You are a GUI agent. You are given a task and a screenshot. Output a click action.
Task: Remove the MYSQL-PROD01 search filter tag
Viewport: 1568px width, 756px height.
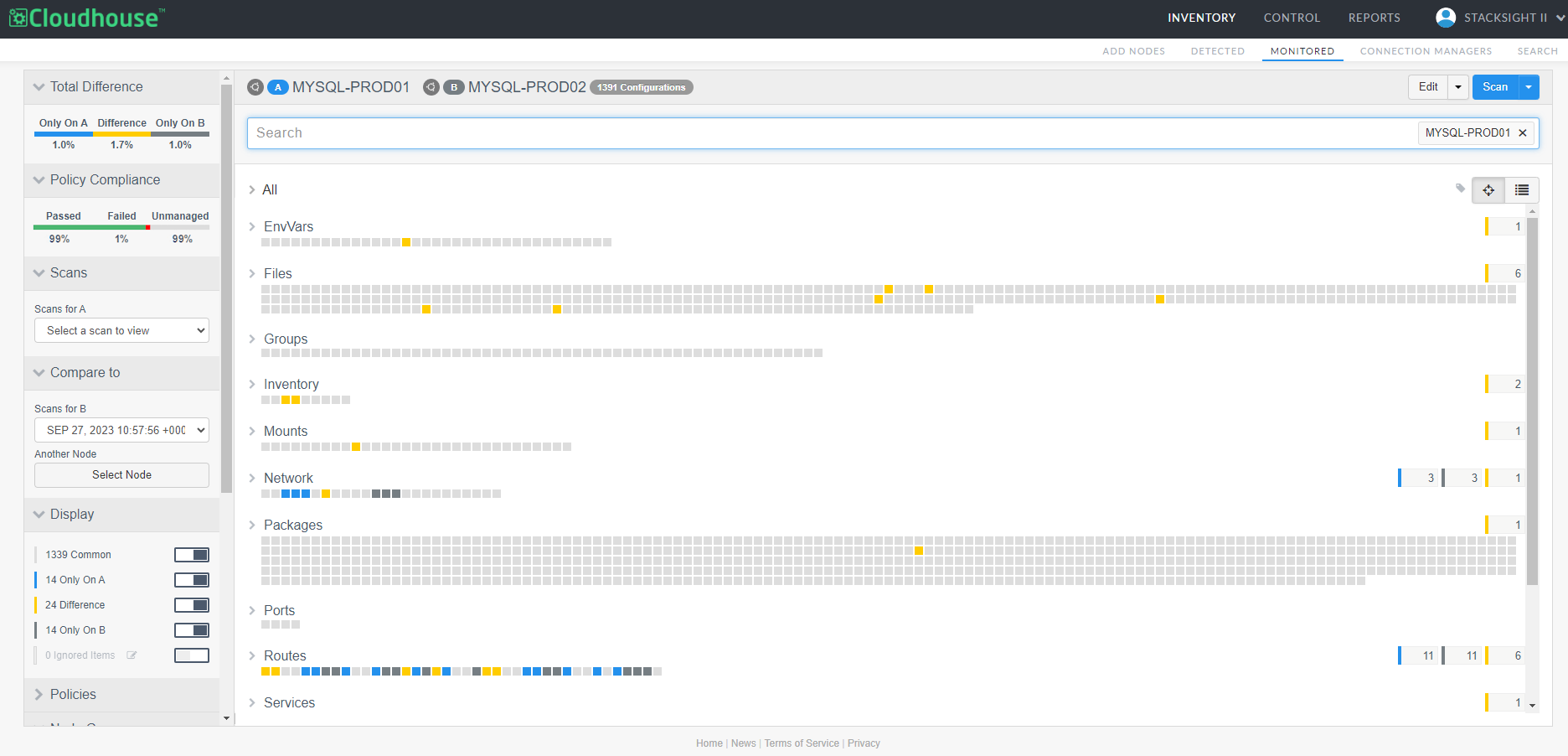[1523, 133]
